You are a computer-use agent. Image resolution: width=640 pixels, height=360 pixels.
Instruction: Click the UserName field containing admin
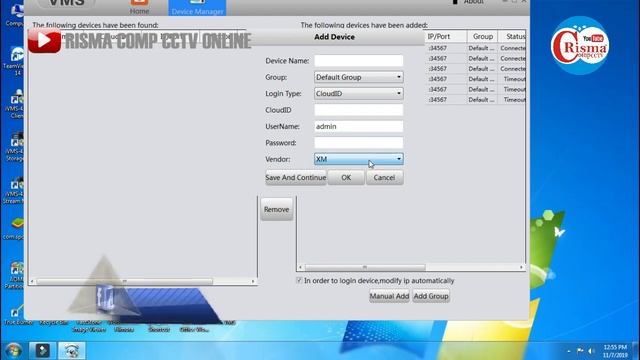coord(358,126)
